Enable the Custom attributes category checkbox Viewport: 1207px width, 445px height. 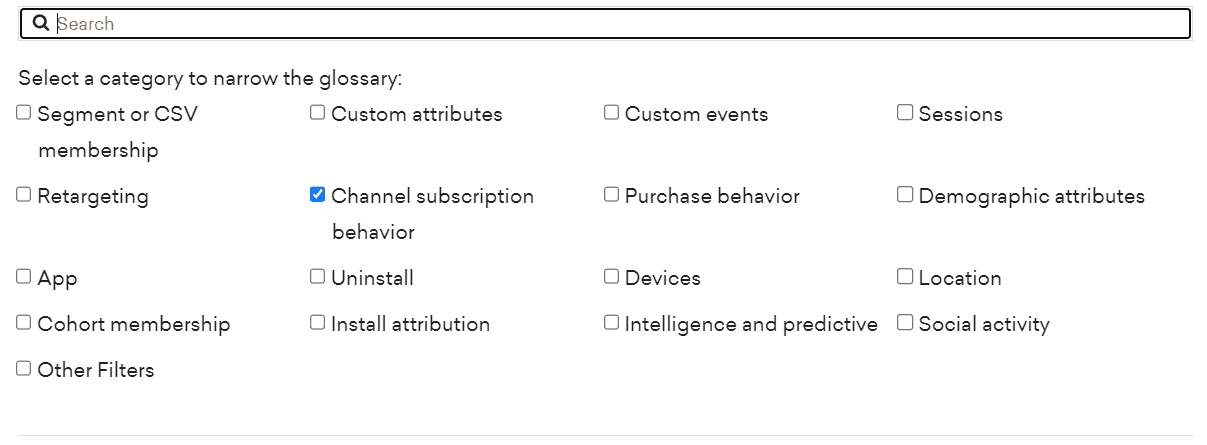pos(318,113)
